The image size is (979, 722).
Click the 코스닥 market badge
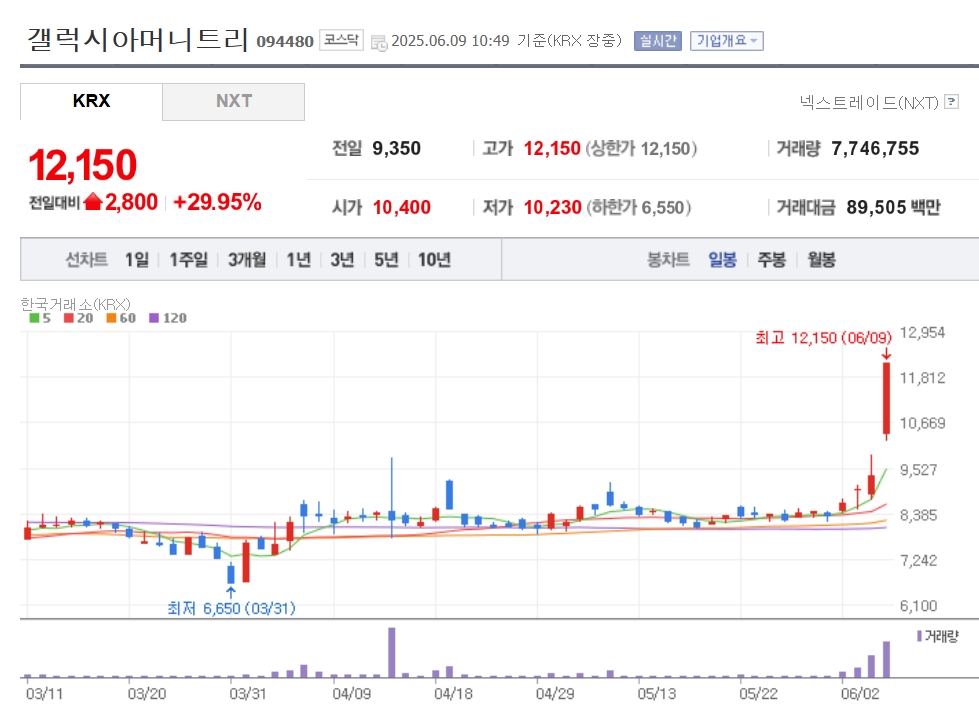(341, 40)
